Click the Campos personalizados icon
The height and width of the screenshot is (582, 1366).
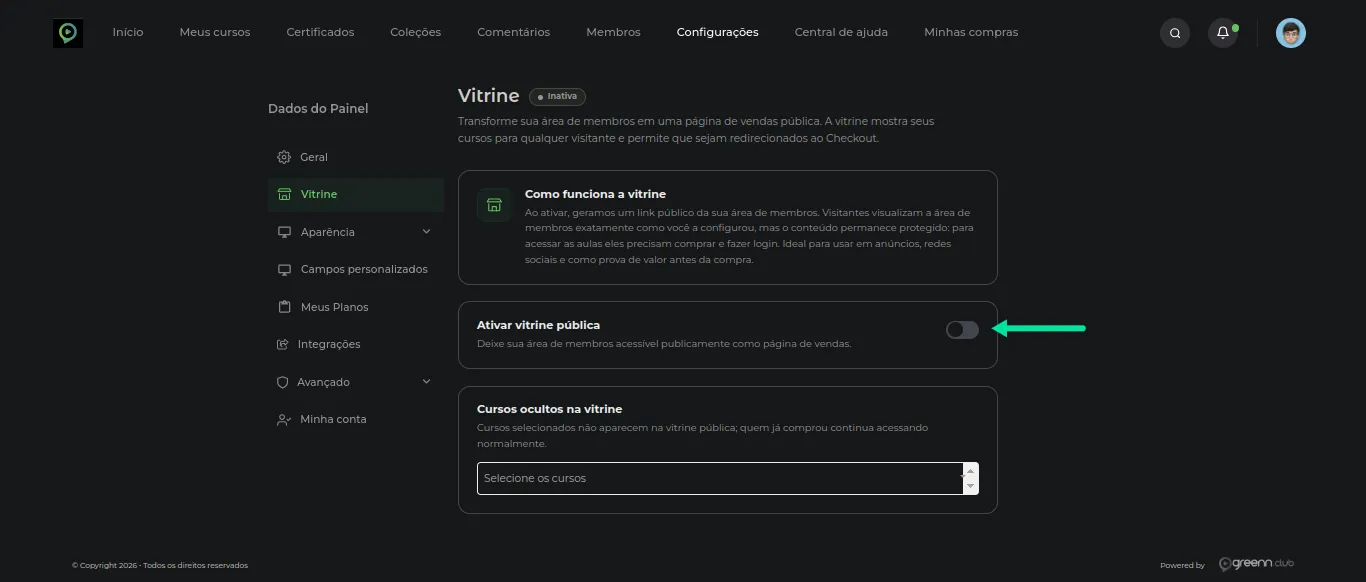click(284, 269)
